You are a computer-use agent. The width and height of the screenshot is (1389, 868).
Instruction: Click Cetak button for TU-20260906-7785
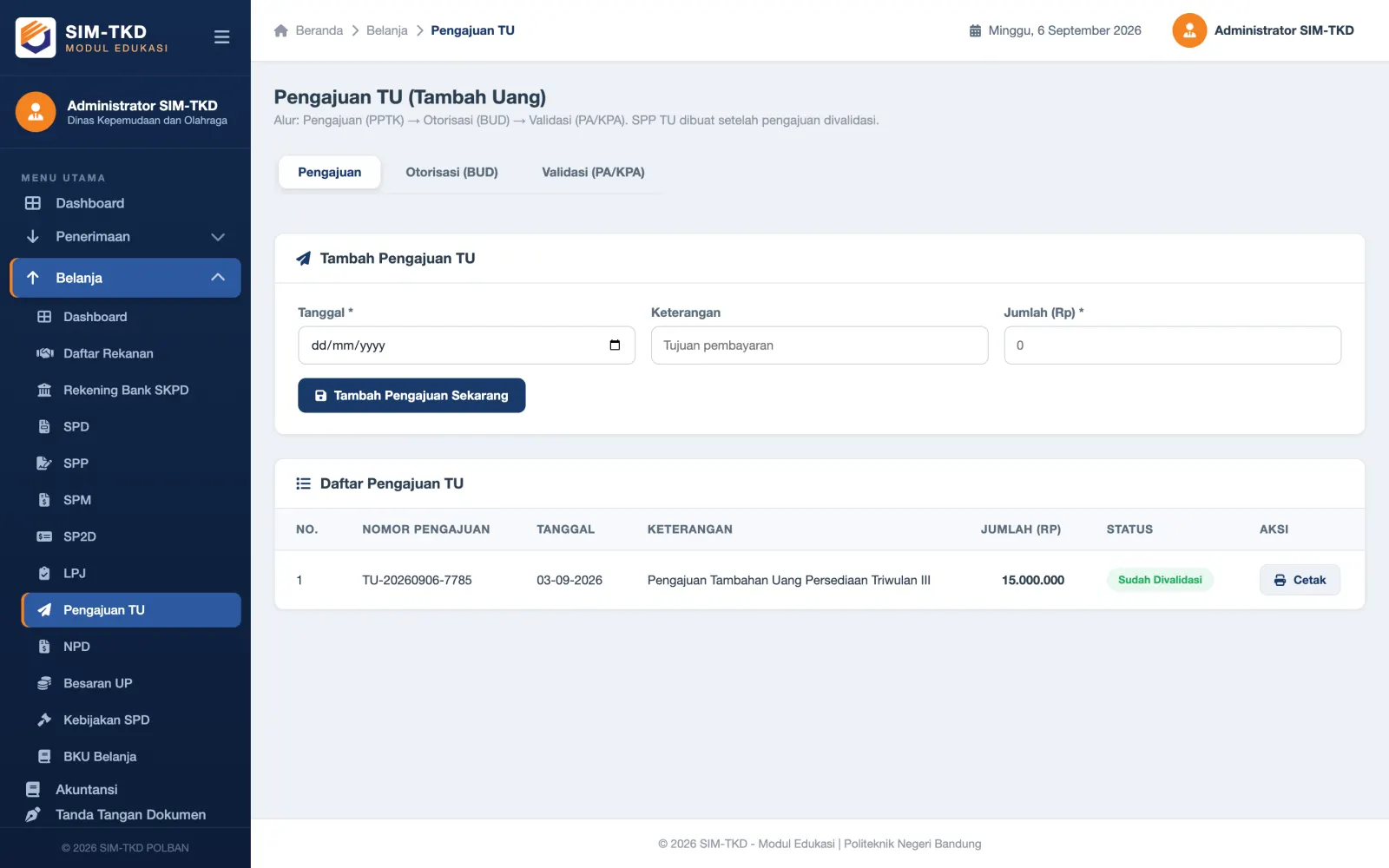pyautogui.click(x=1300, y=580)
